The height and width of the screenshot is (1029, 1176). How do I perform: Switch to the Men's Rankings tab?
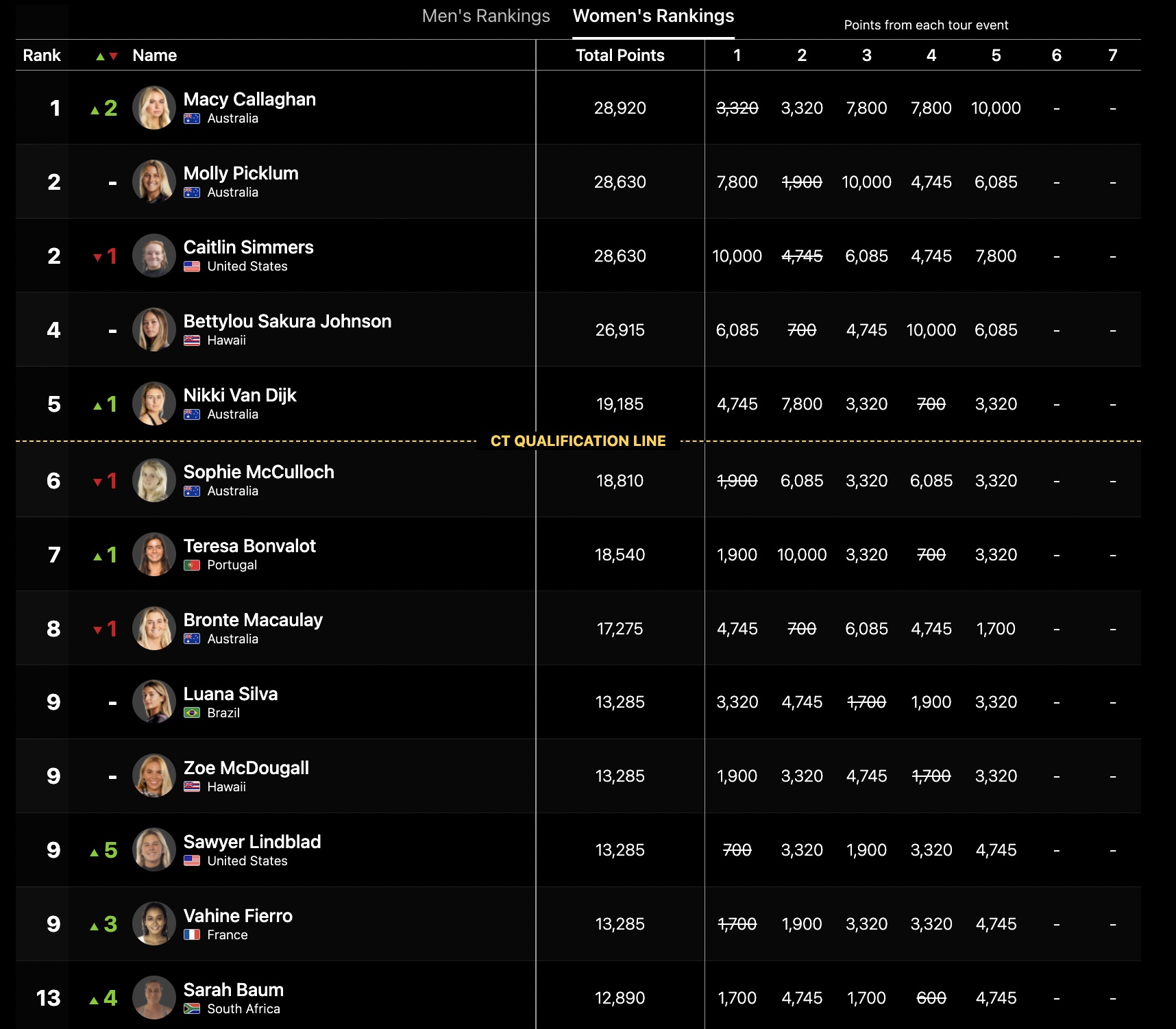point(486,16)
